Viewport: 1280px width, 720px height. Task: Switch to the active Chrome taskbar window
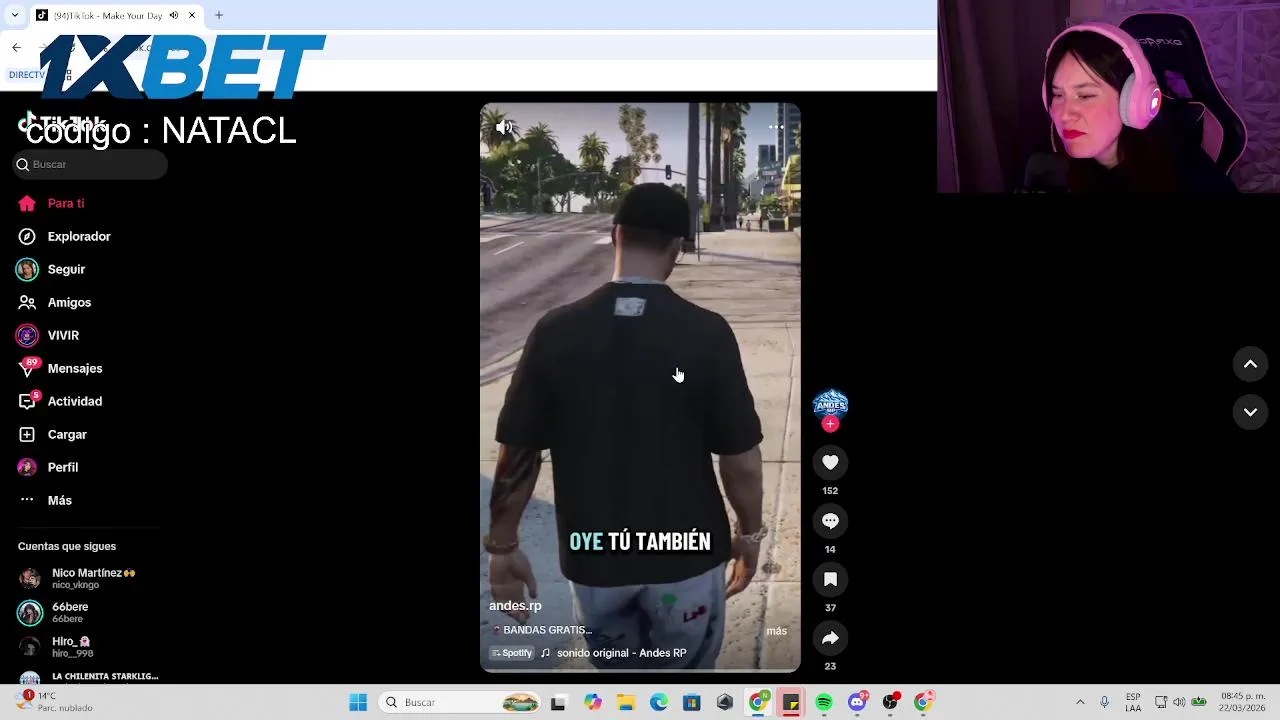(758, 702)
